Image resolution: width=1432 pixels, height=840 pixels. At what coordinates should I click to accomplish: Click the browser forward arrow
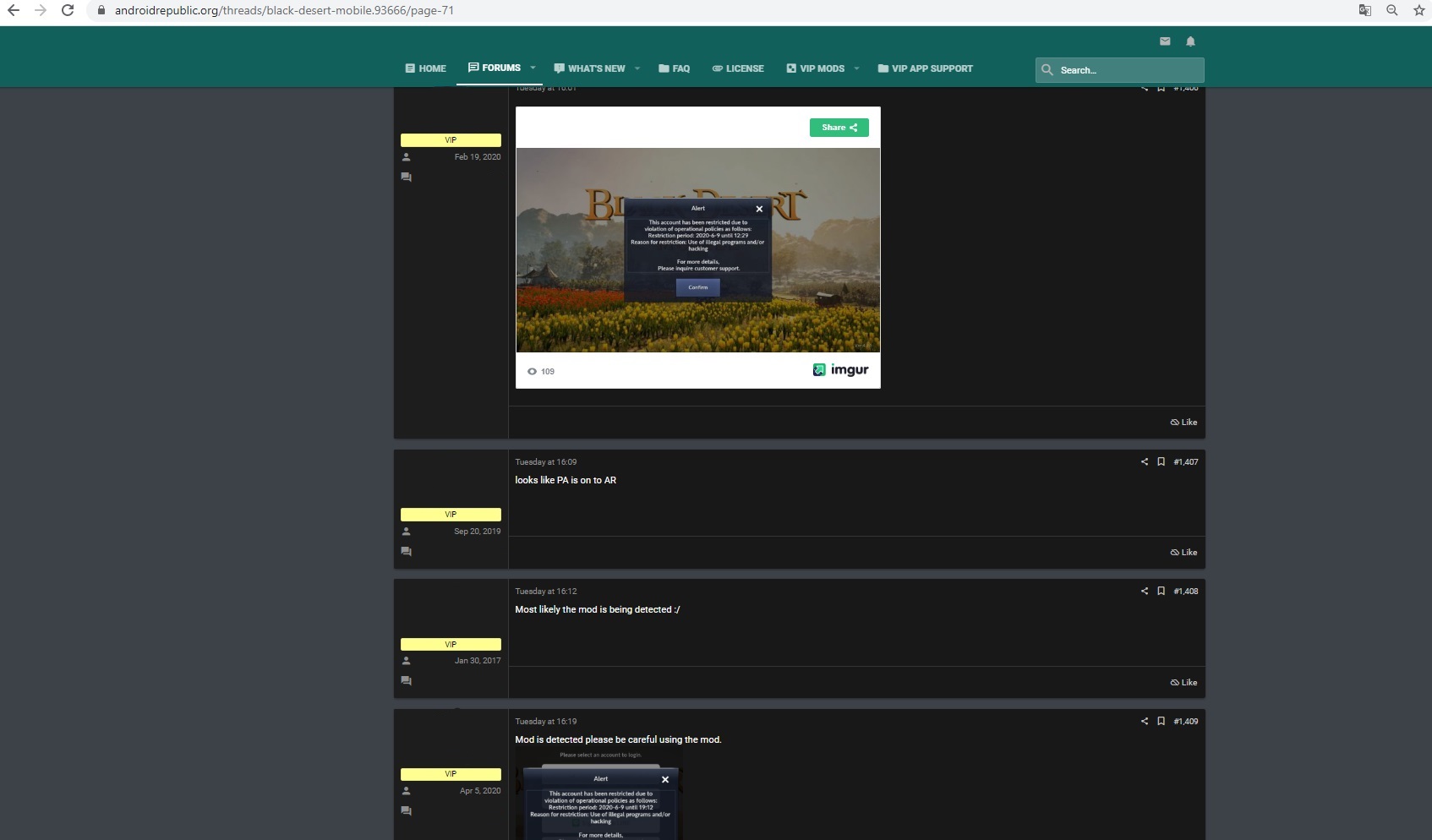[40, 10]
